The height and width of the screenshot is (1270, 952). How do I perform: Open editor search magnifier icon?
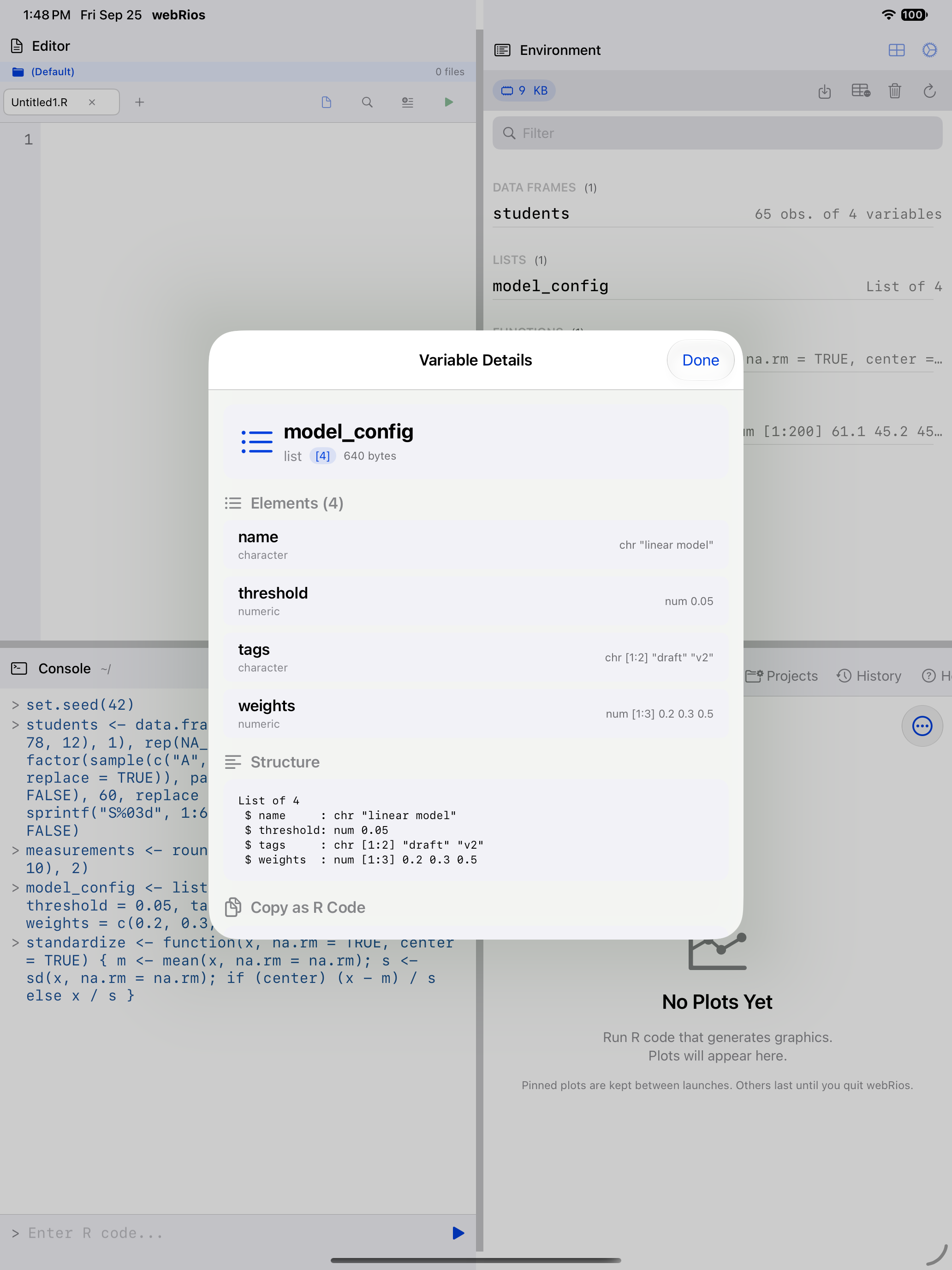pyautogui.click(x=367, y=102)
